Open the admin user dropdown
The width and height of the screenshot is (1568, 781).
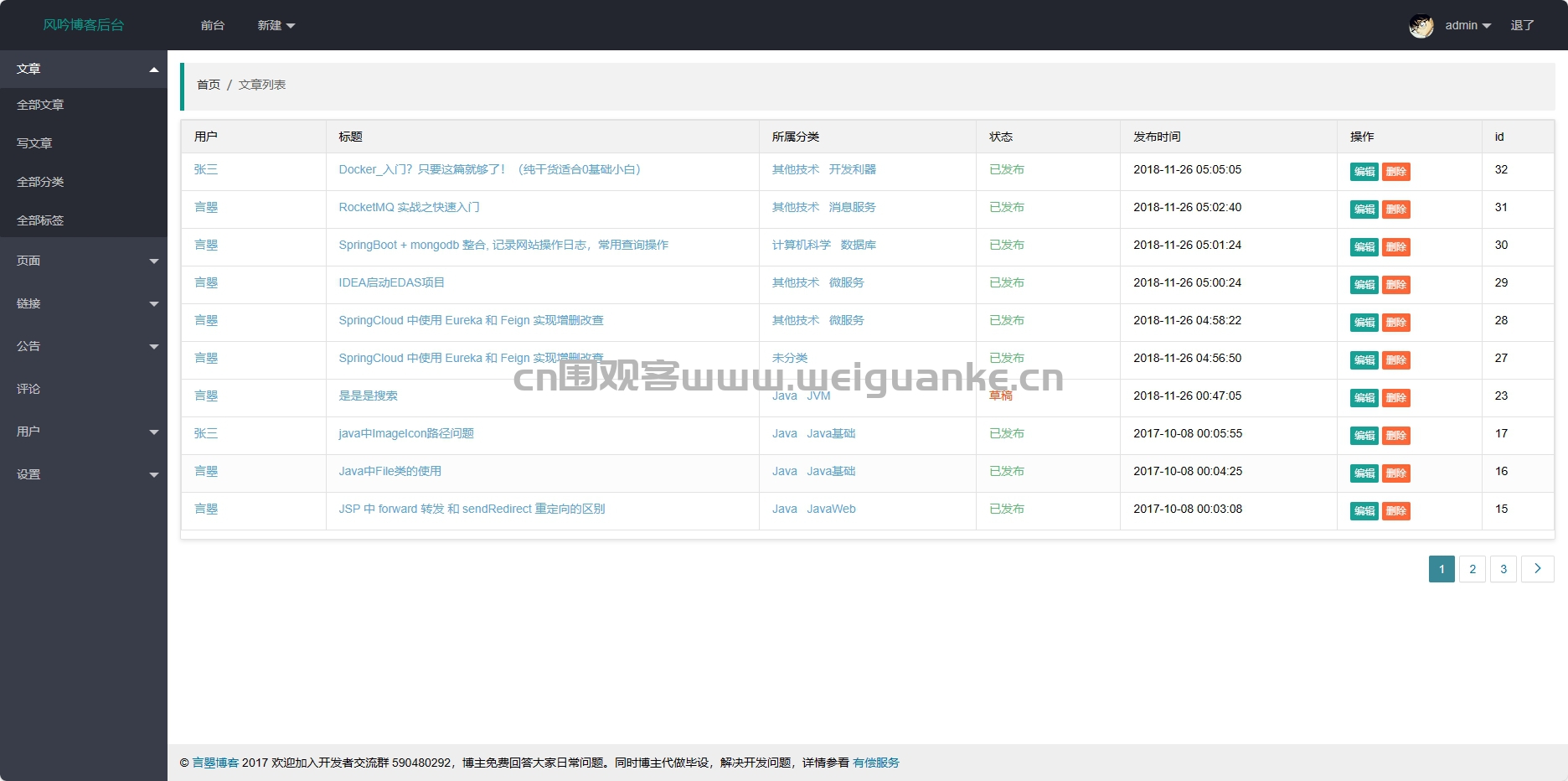1467,26
